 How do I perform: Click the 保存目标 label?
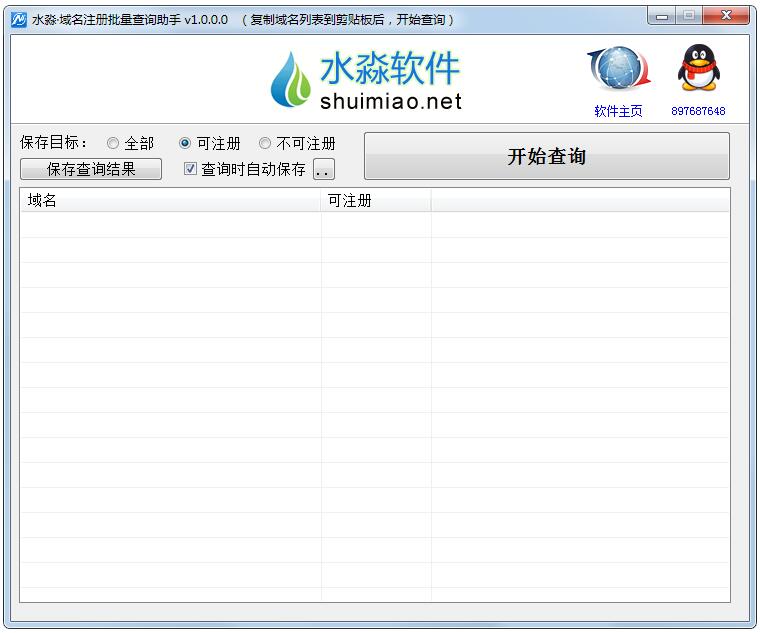[x=53, y=142]
